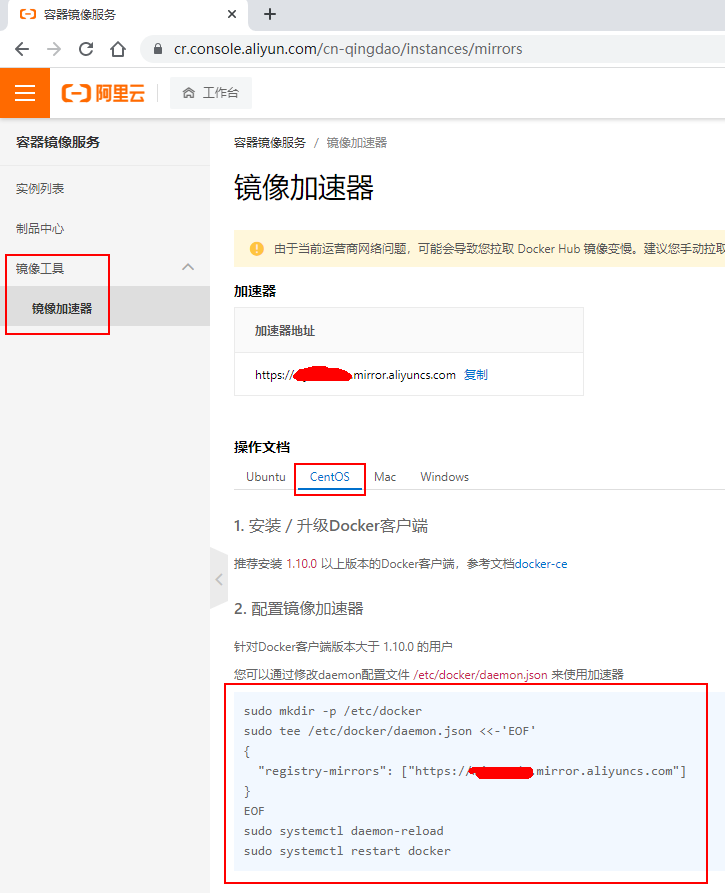This screenshot has height=893, width=725.
Task: Click 镜像加速器 breadcrumb text
Action: (357, 143)
